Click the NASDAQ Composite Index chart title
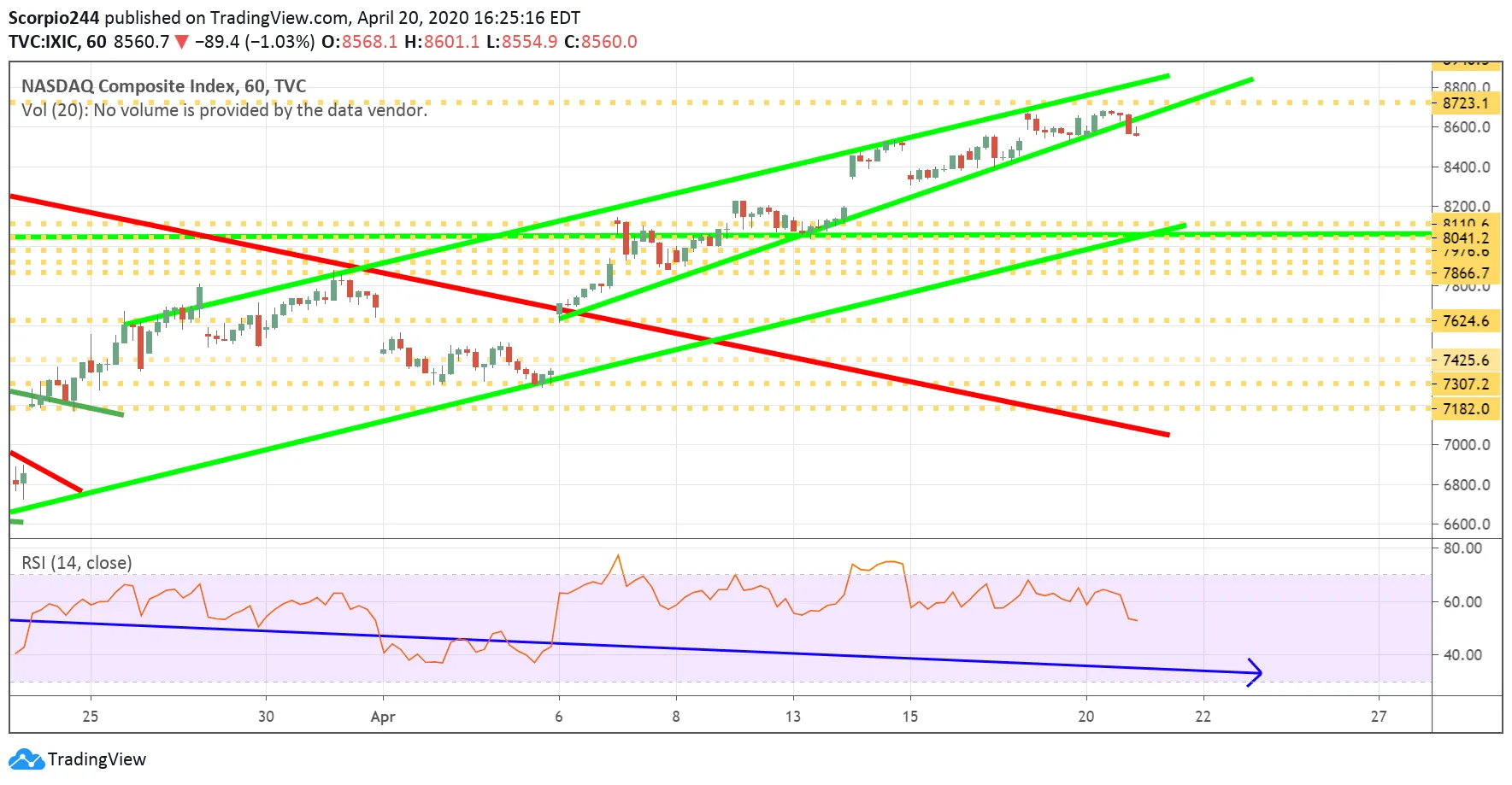Image resolution: width=1512 pixels, height=785 pixels. (x=163, y=85)
